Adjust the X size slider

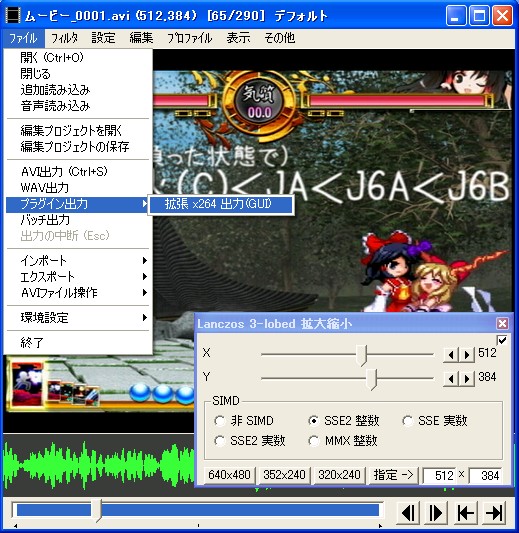coord(361,355)
